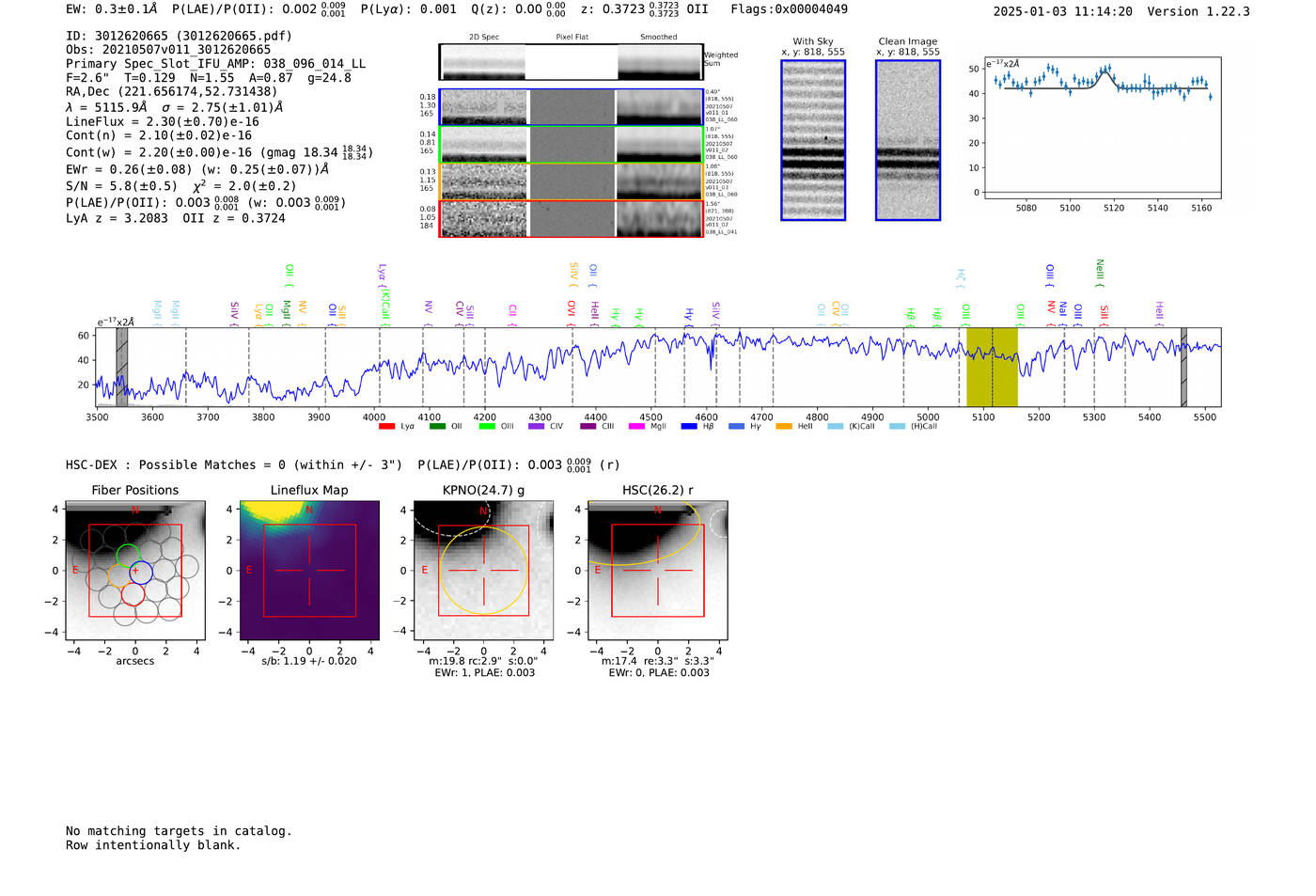Click the arcsecs axis label under Fiber Positions
This screenshot has width=1316, height=896.
[x=135, y=661]
